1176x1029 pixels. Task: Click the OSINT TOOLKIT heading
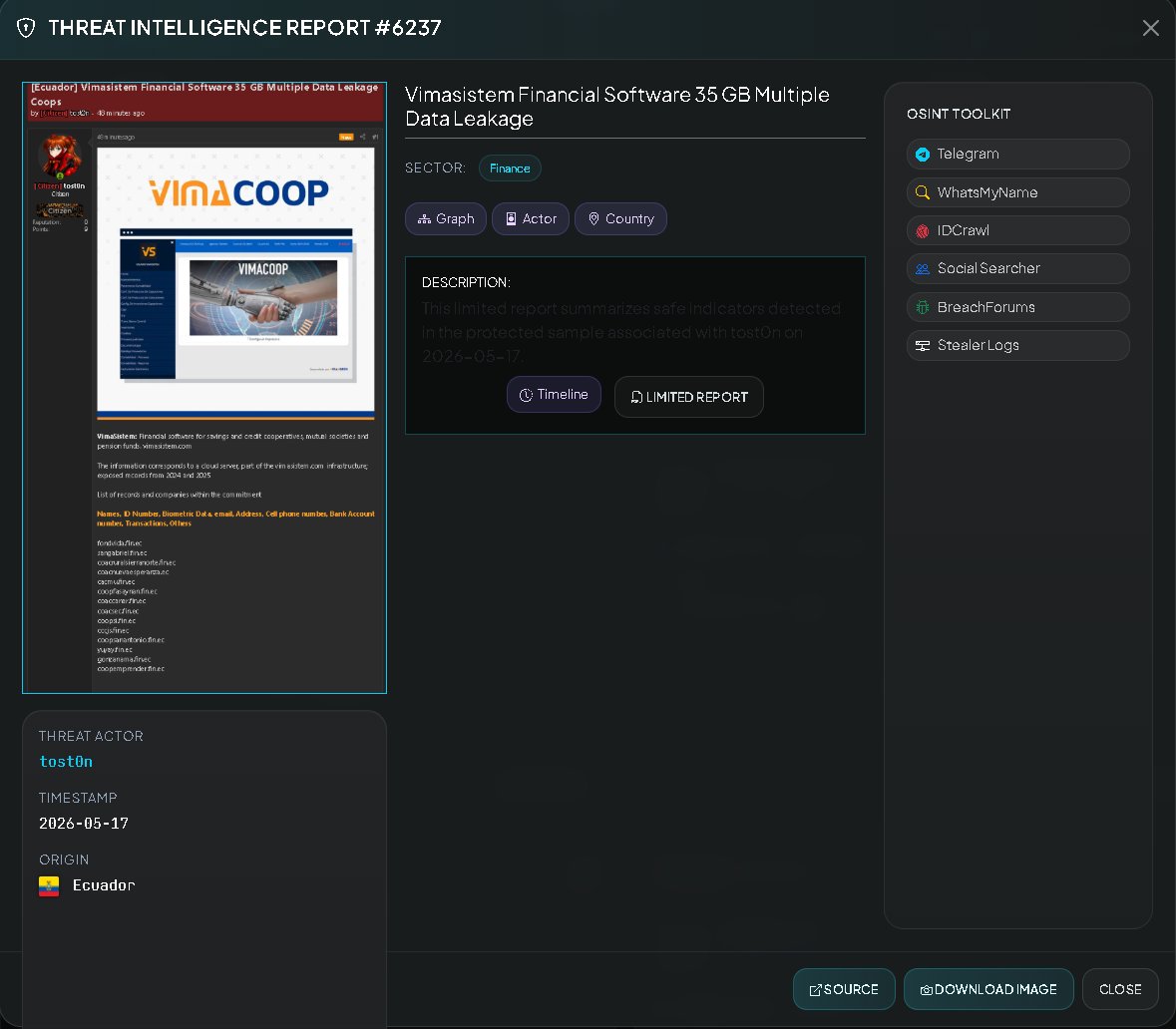[959, 114]
